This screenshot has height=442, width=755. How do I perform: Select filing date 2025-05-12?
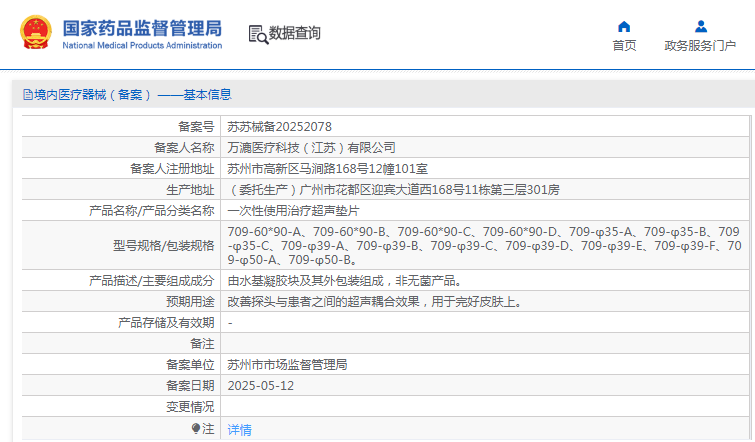[260, 386]
